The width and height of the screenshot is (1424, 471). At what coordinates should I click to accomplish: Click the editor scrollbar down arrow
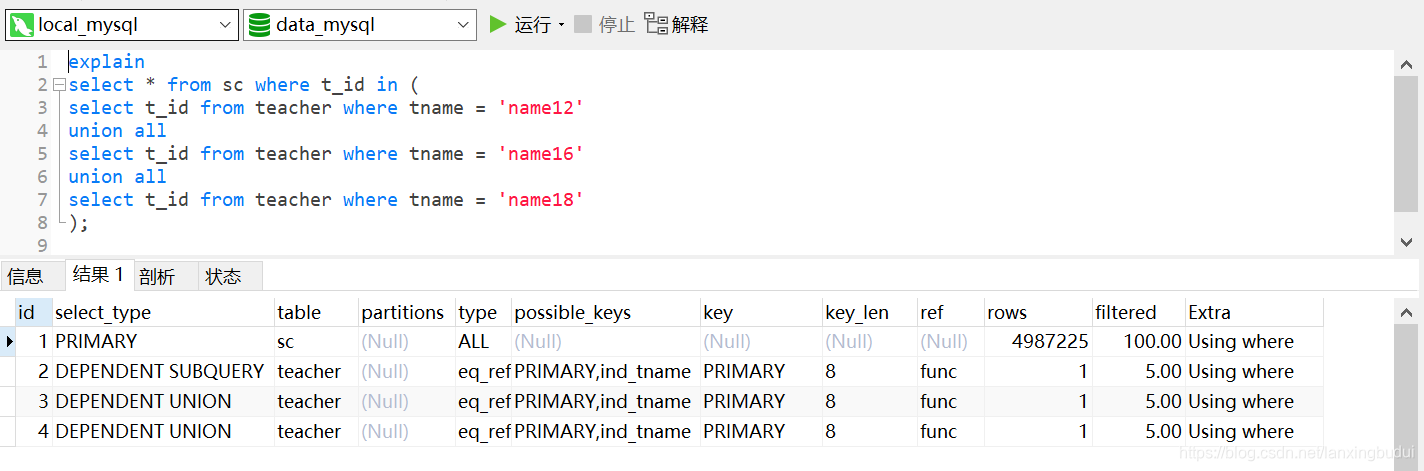pos(1405,241)
